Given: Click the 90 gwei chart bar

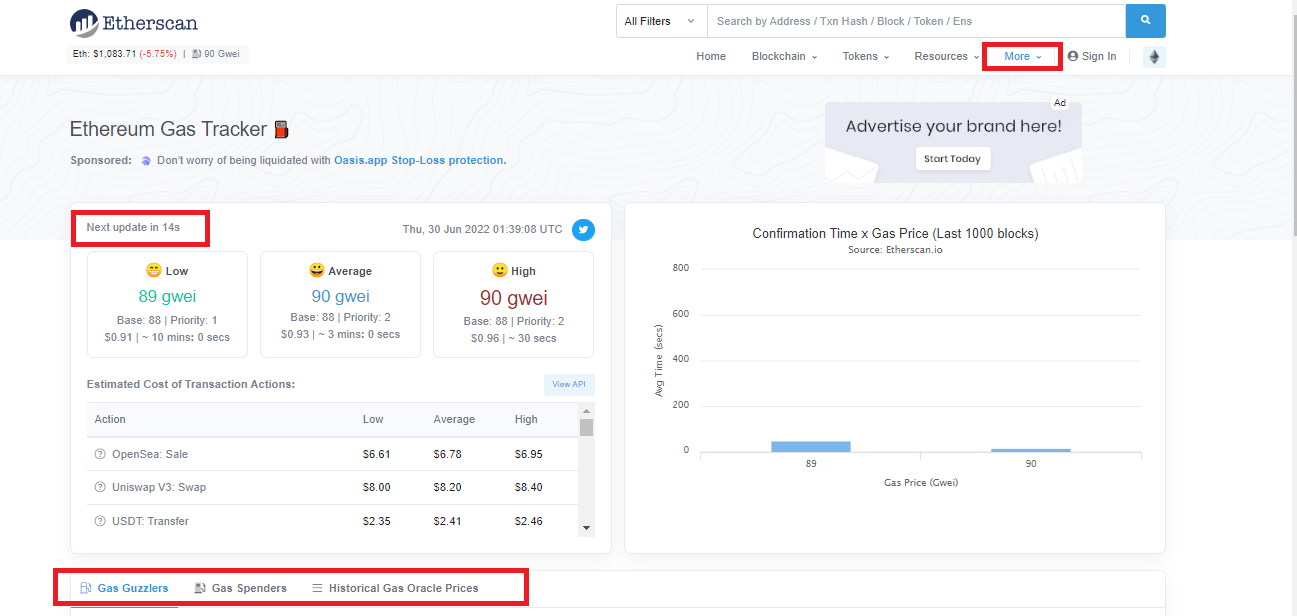Looking at the screenshot, I should [1030, 450].
